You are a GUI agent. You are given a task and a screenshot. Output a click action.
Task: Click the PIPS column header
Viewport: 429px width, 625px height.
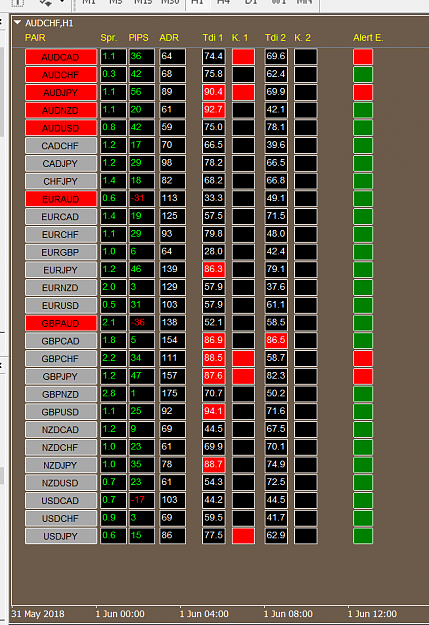[138, 38]
